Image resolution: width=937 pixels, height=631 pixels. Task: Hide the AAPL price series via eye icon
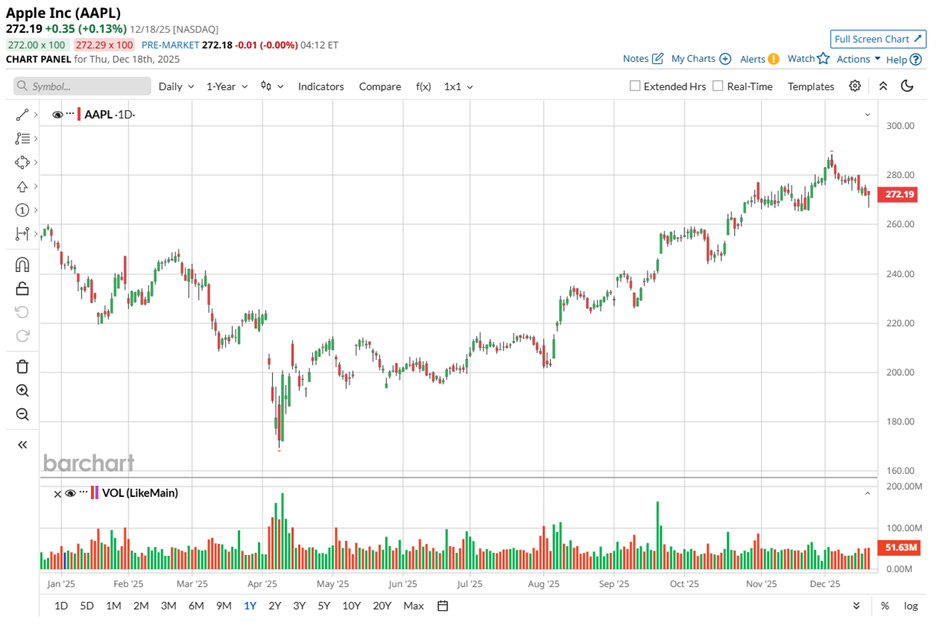tap(57, 115)
